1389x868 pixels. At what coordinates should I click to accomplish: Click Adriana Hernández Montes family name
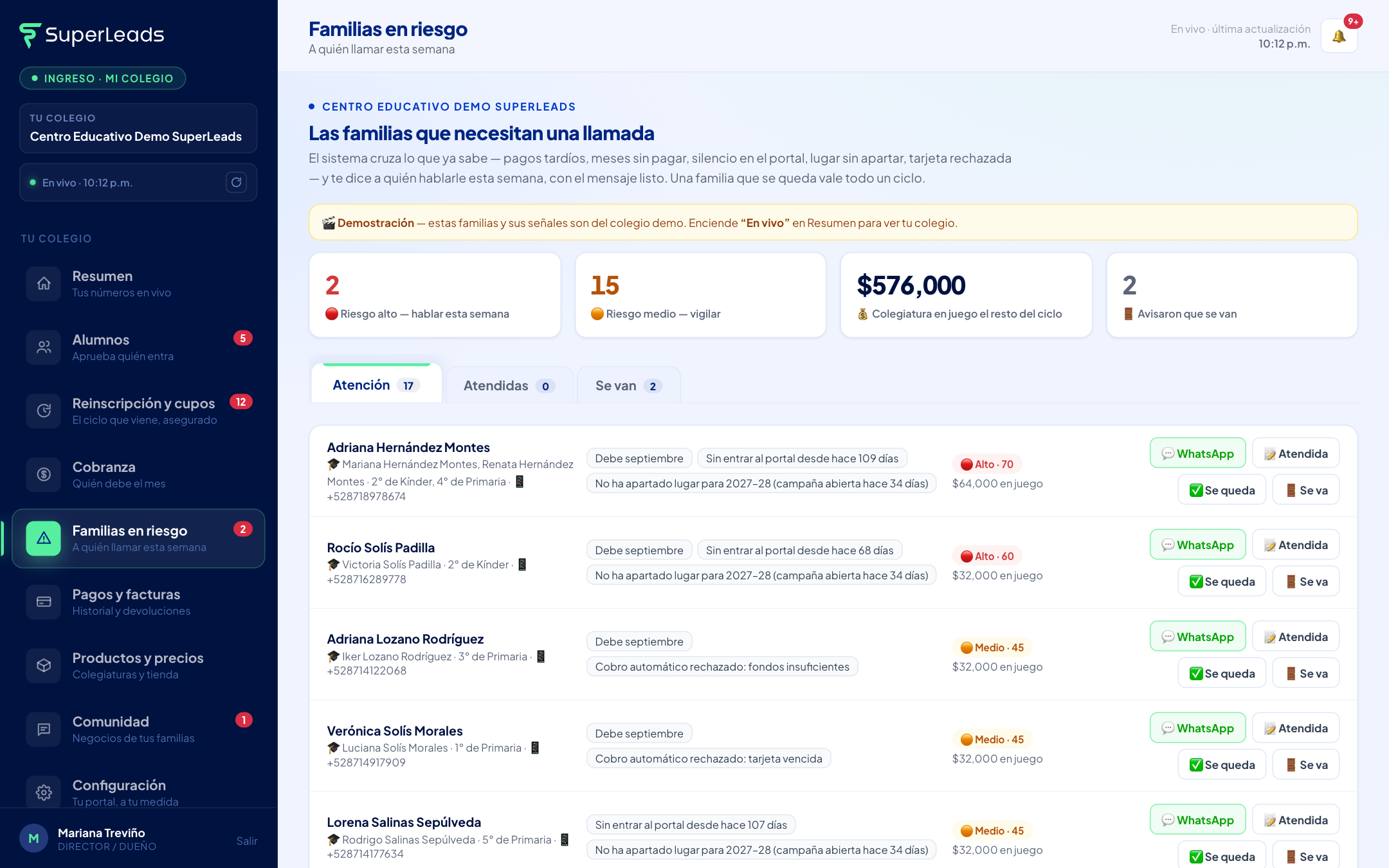click(x=408, y=448)
